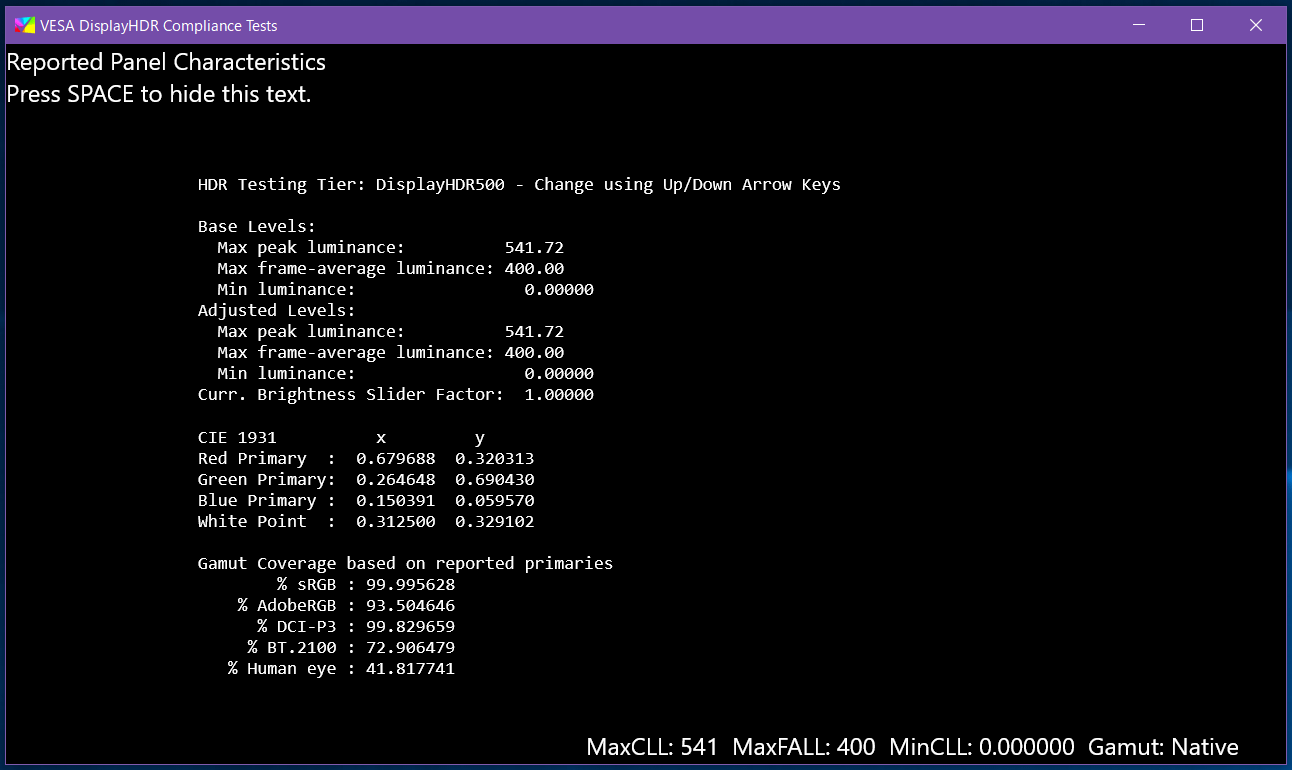Click the 'Base Levels:' label
The image size is (1292, 770).
257,227
